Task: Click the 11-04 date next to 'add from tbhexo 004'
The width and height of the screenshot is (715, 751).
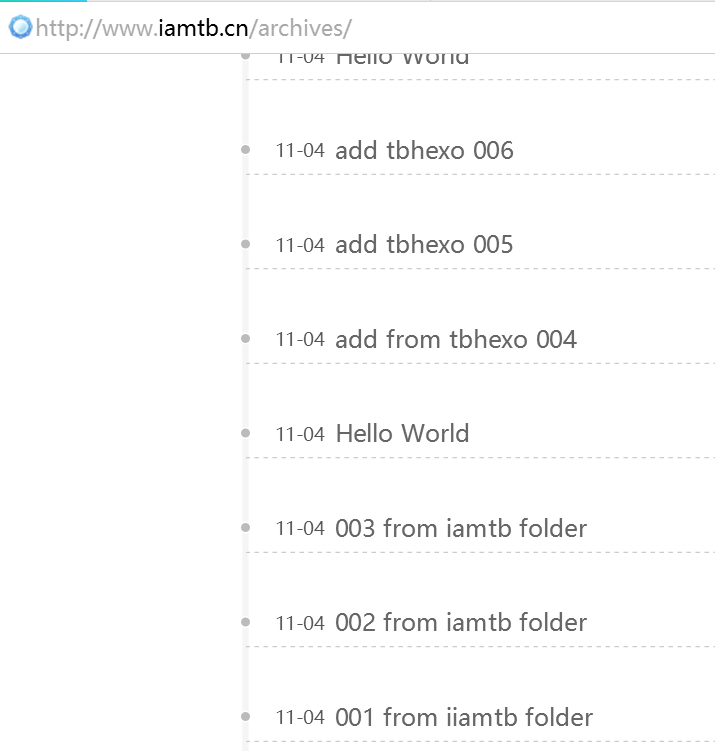Action: (300, 340)
